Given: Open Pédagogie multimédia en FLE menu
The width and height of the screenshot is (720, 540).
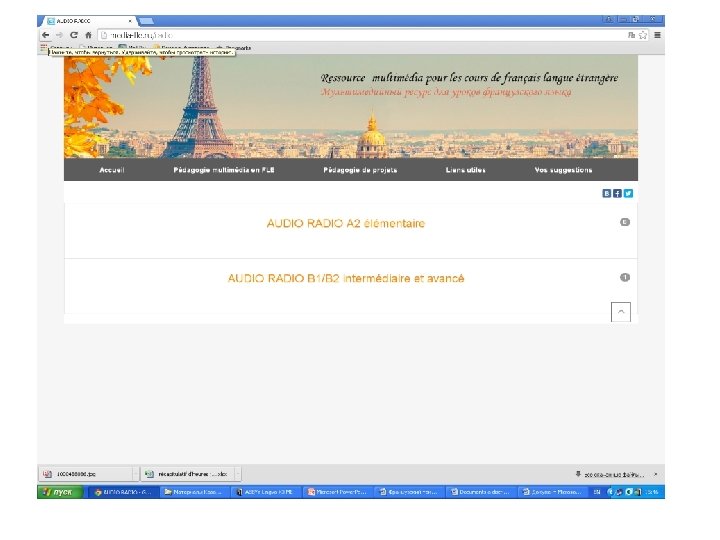Looking at the screenshot, I should [x=224, y=170].
